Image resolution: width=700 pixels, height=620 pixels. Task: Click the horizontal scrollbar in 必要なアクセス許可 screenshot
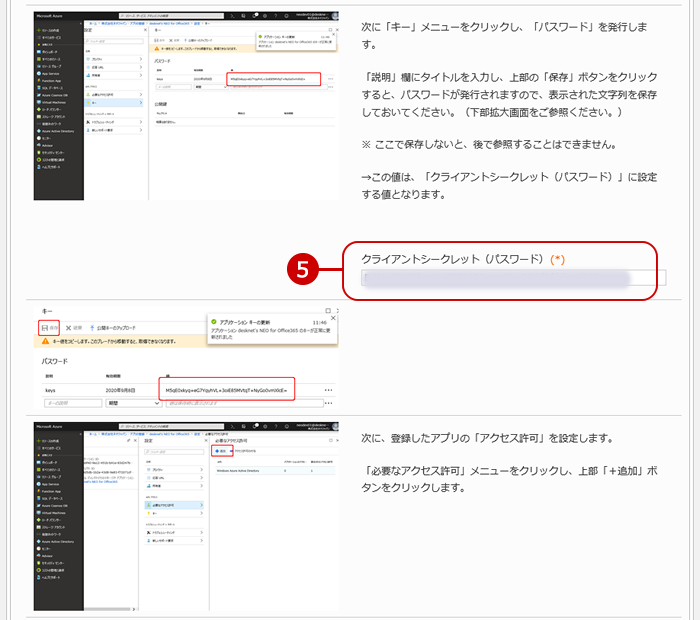pos(107,609)
